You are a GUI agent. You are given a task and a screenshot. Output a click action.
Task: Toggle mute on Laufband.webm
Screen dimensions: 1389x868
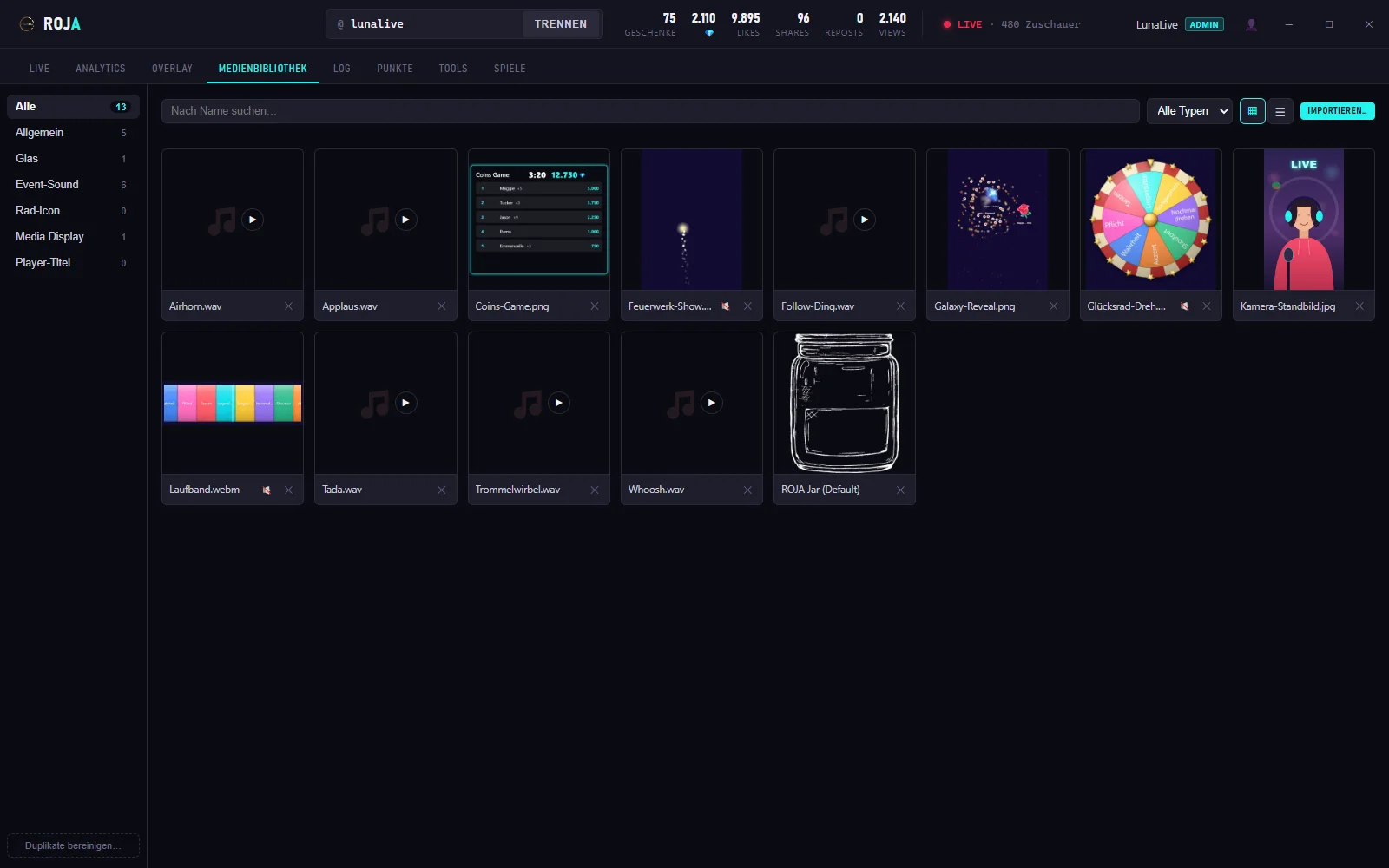(267, 490)
